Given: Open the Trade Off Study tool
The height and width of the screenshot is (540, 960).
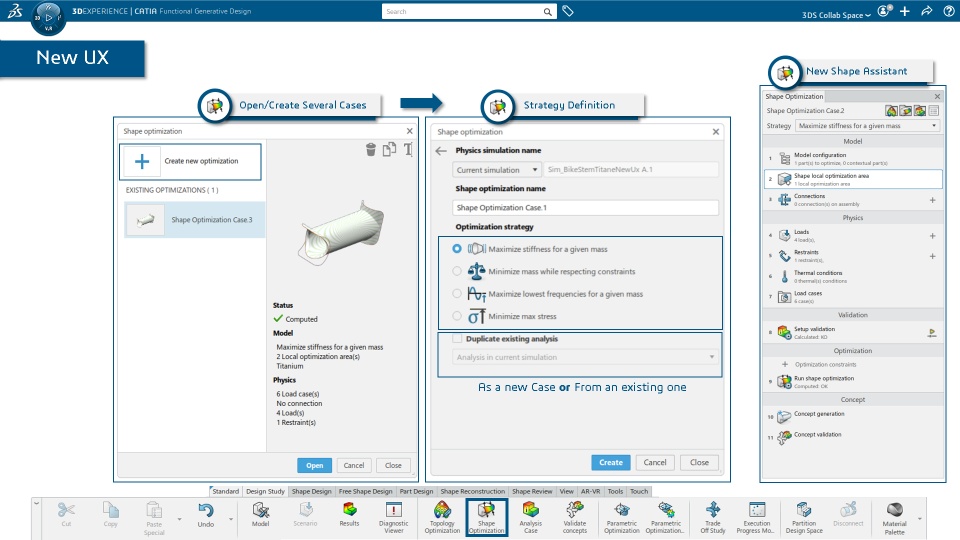Looking at the screenshot, I should pyautogui.click(x=713, y=517).
